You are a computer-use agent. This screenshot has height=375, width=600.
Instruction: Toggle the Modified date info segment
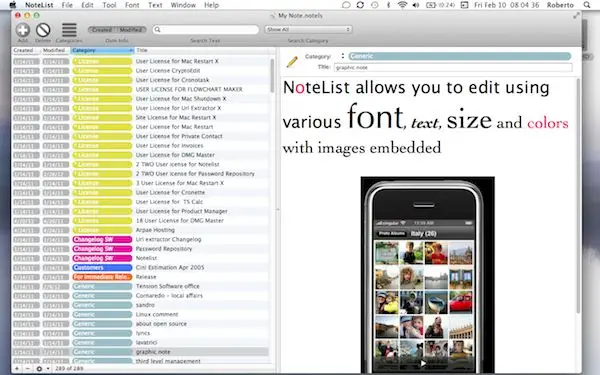pyautogui.click(x=130, y=29)
